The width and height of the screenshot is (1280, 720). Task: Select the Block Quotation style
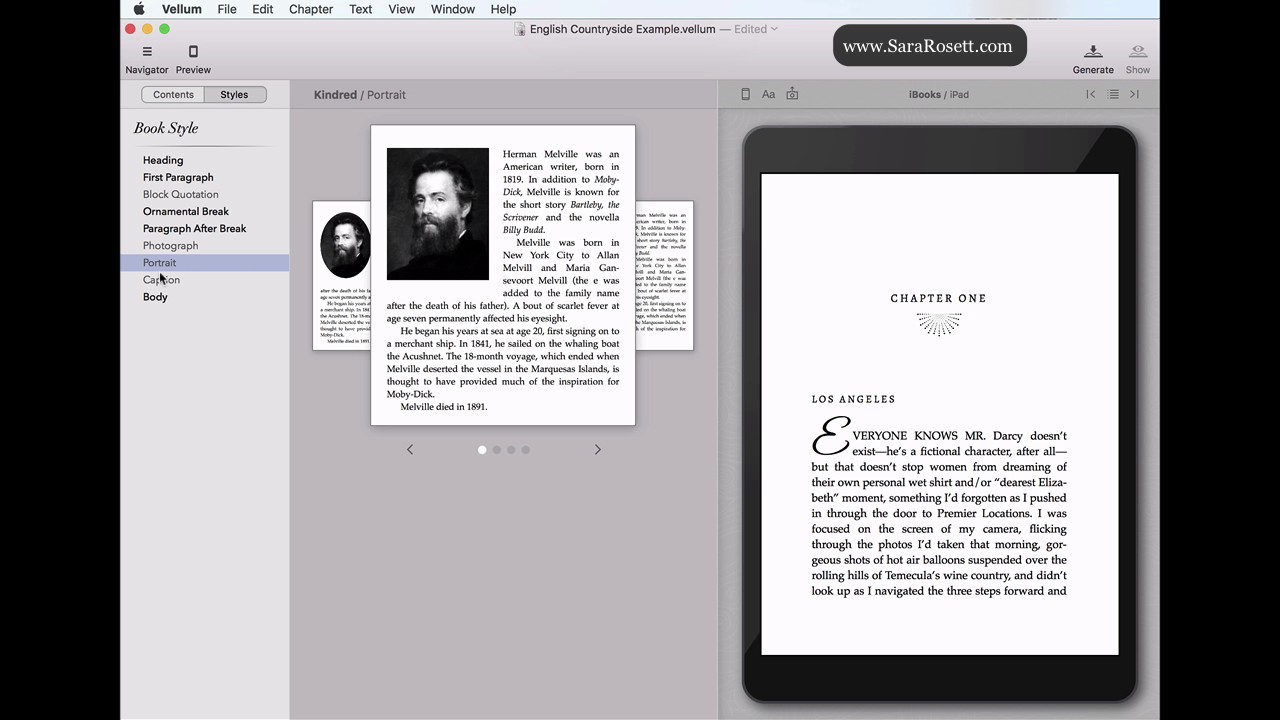(x=180, y=194)
